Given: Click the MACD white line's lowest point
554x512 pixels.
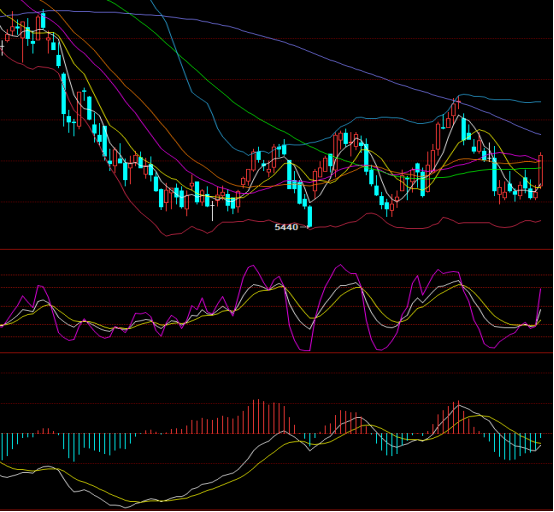Looking at the screenshot, I should coord(125,507).
